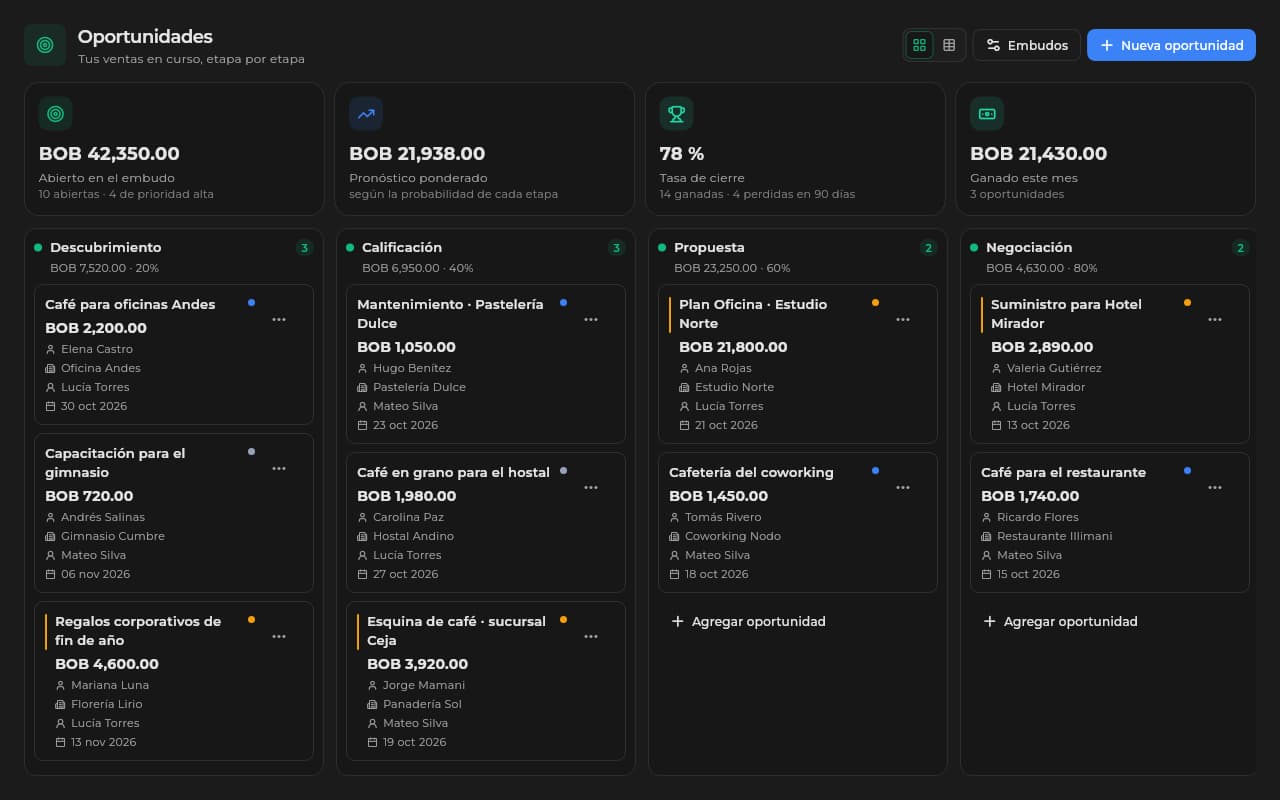Click the person icon beside Ana Rojas

pos(684,368)
